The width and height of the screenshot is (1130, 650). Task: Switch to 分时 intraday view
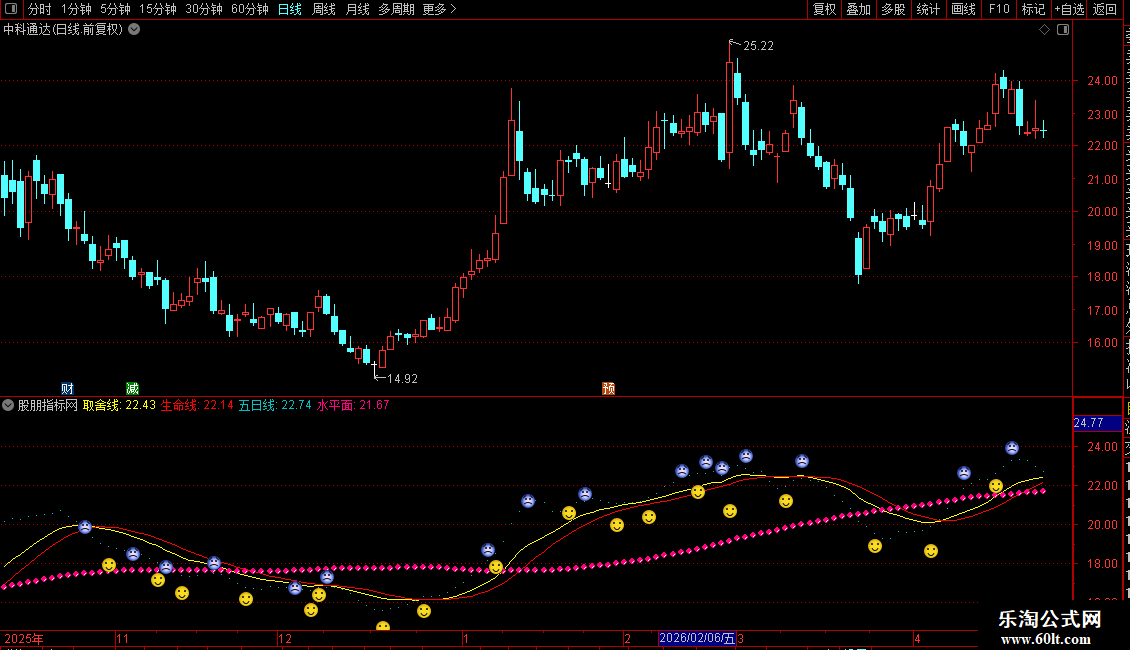[x=40, y=9]
